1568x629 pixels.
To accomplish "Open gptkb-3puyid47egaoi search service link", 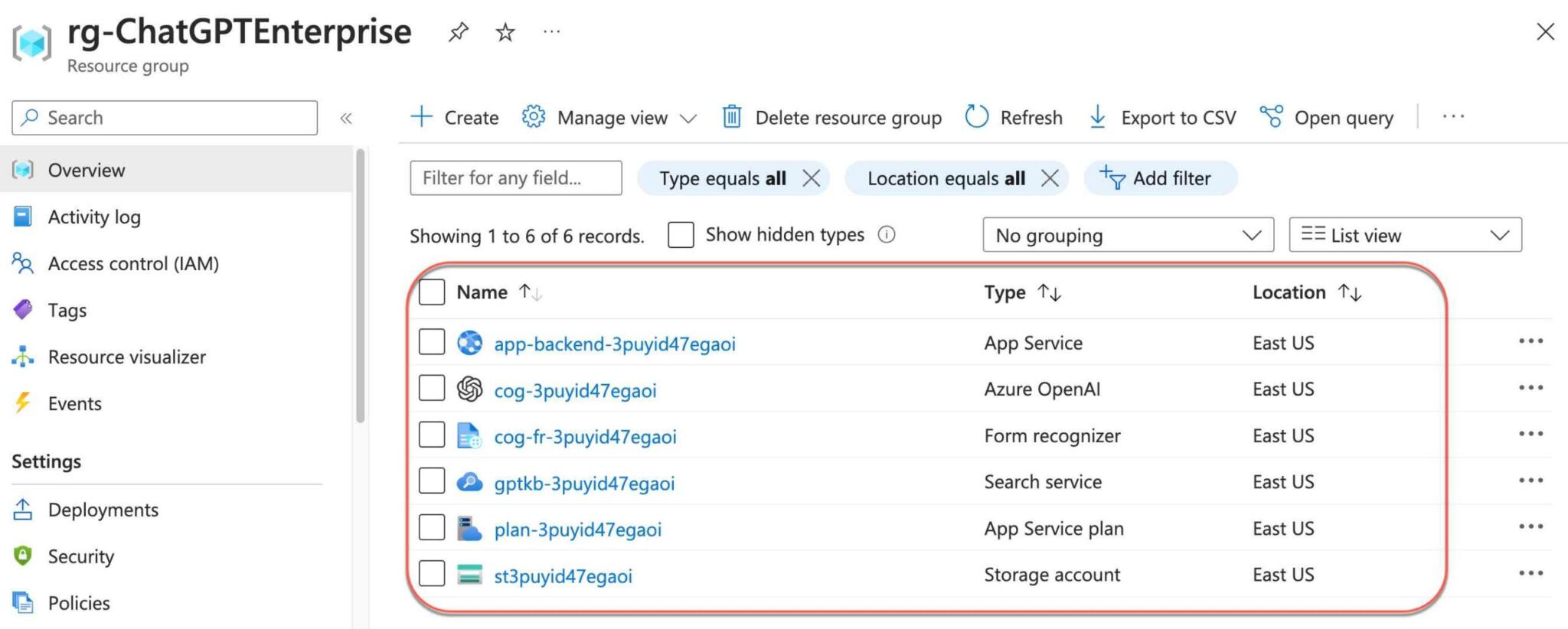I will coord(584,483).
